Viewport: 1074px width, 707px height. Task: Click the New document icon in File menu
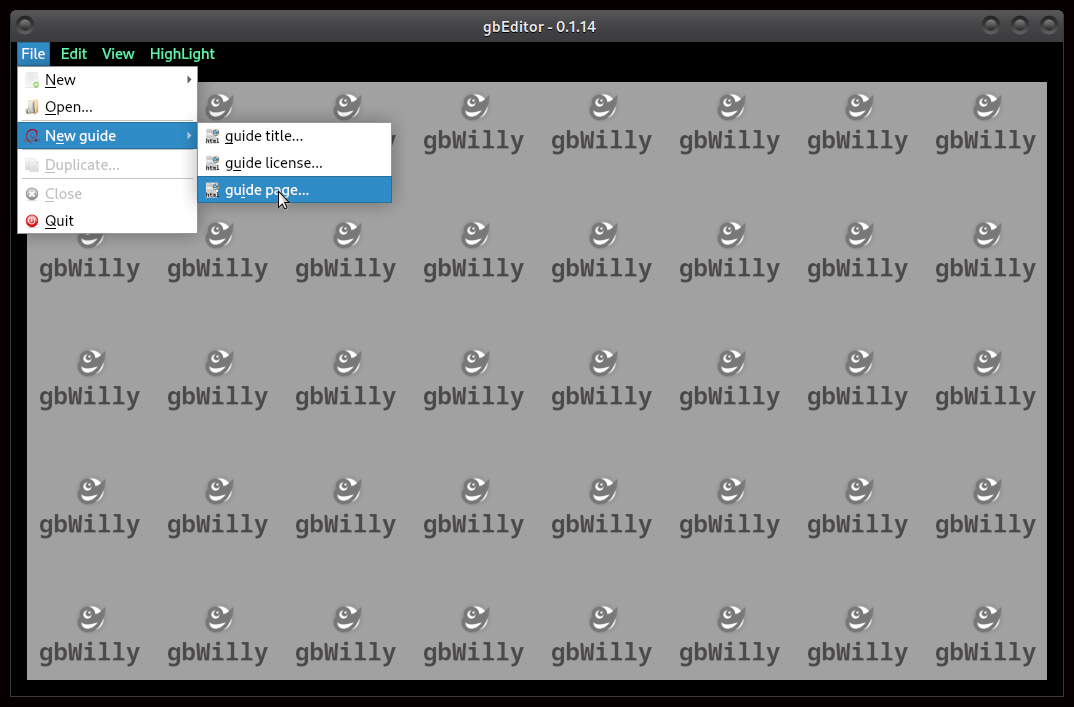[x=33, y=80]
